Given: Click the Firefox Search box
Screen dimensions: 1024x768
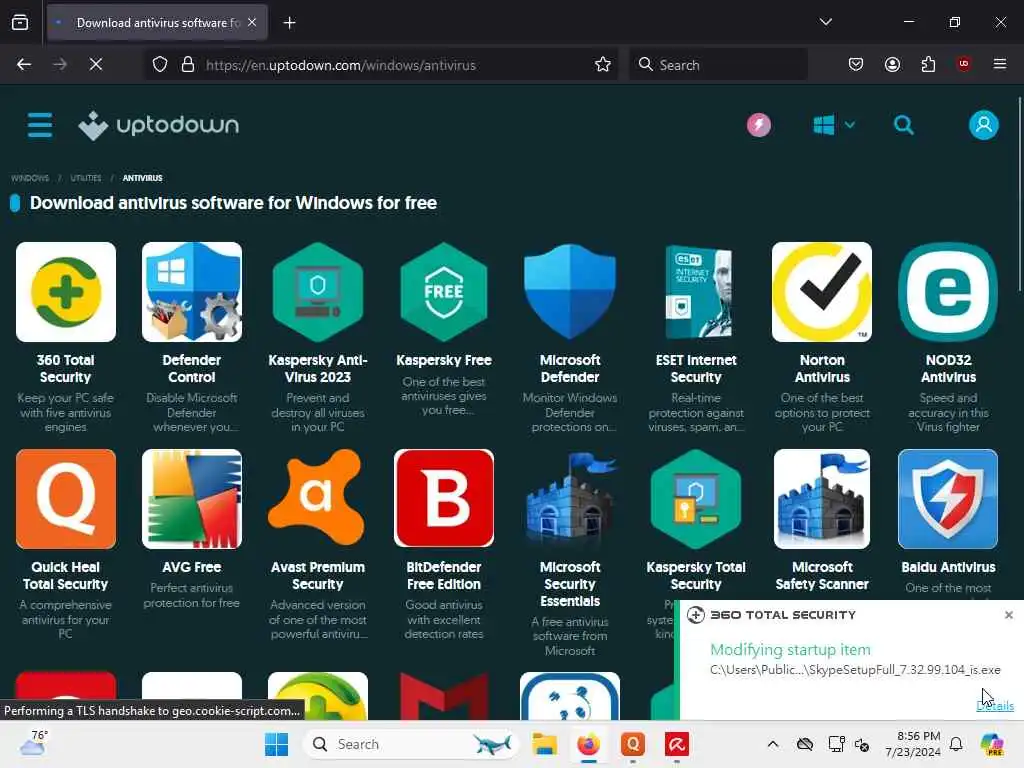Looking at the screenshot, I should pos(718,65).
